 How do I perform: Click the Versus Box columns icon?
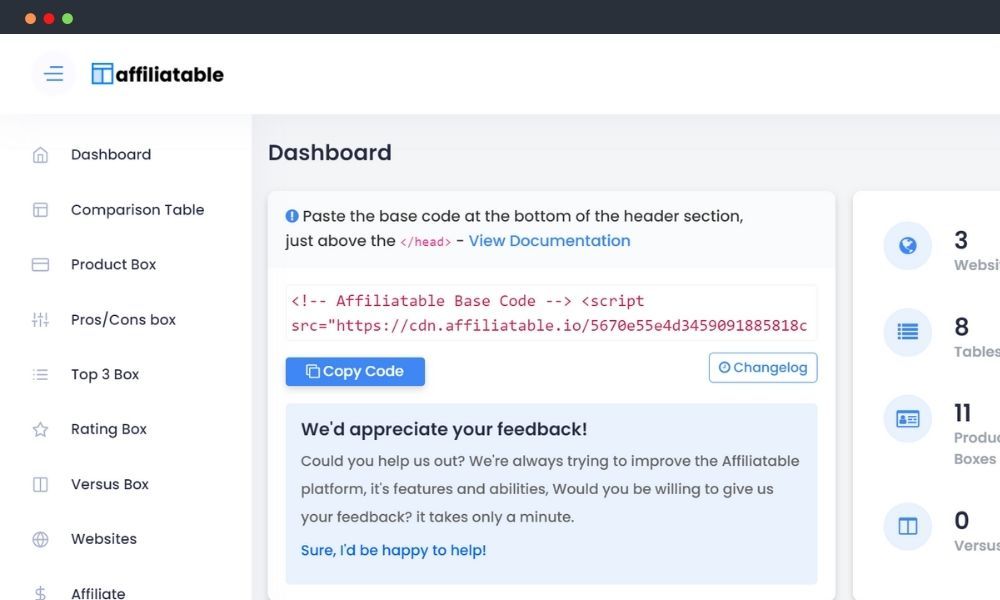click(40, 485)
